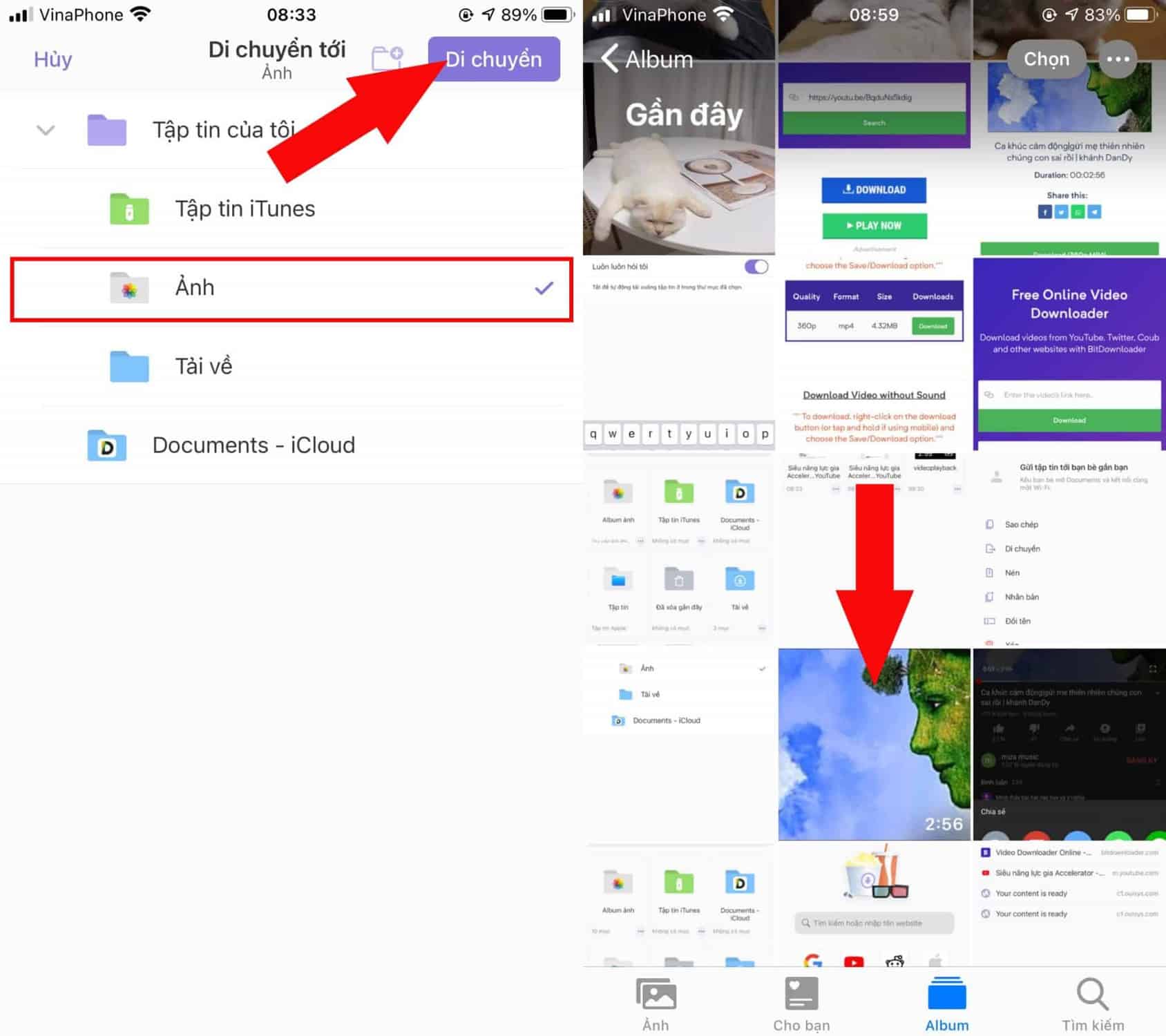
Task: Switch to the Ảnh tab
Action: 656,1005
